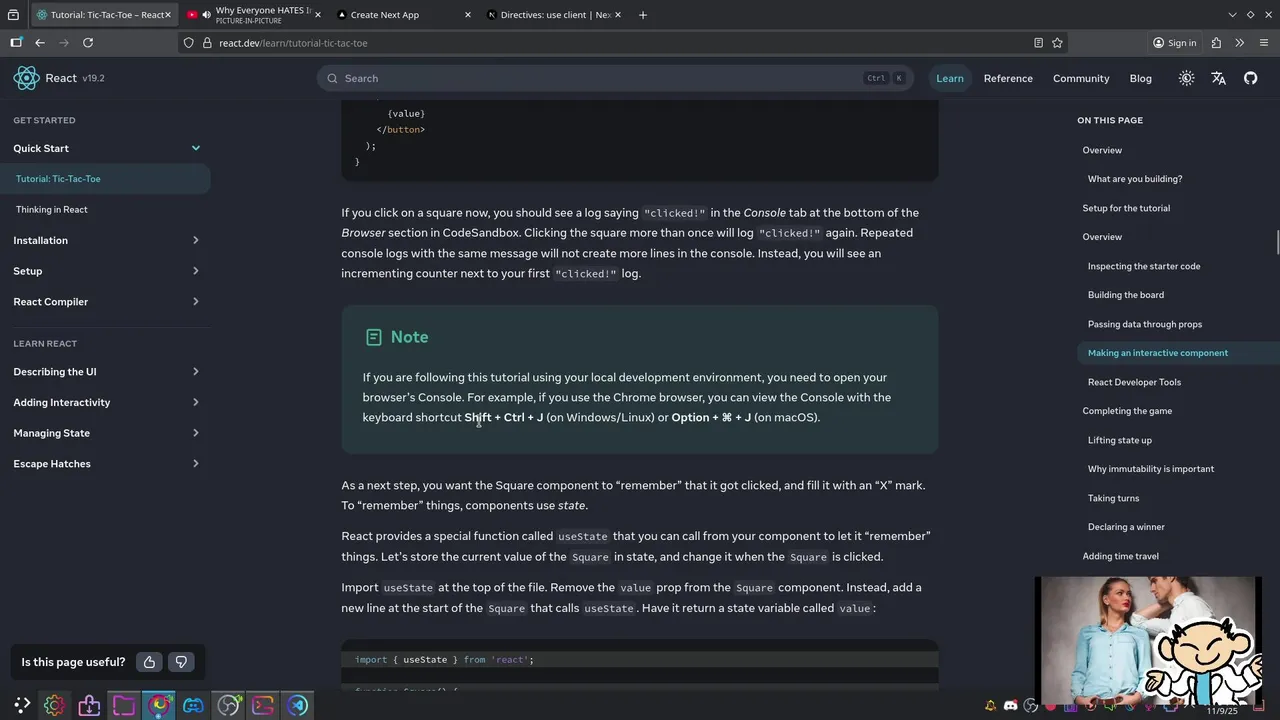This screenshot has height=720, width=1280.
Task: Toggle dark/light theme mode
Action: pyautogui.click(x=1186, y=78)
